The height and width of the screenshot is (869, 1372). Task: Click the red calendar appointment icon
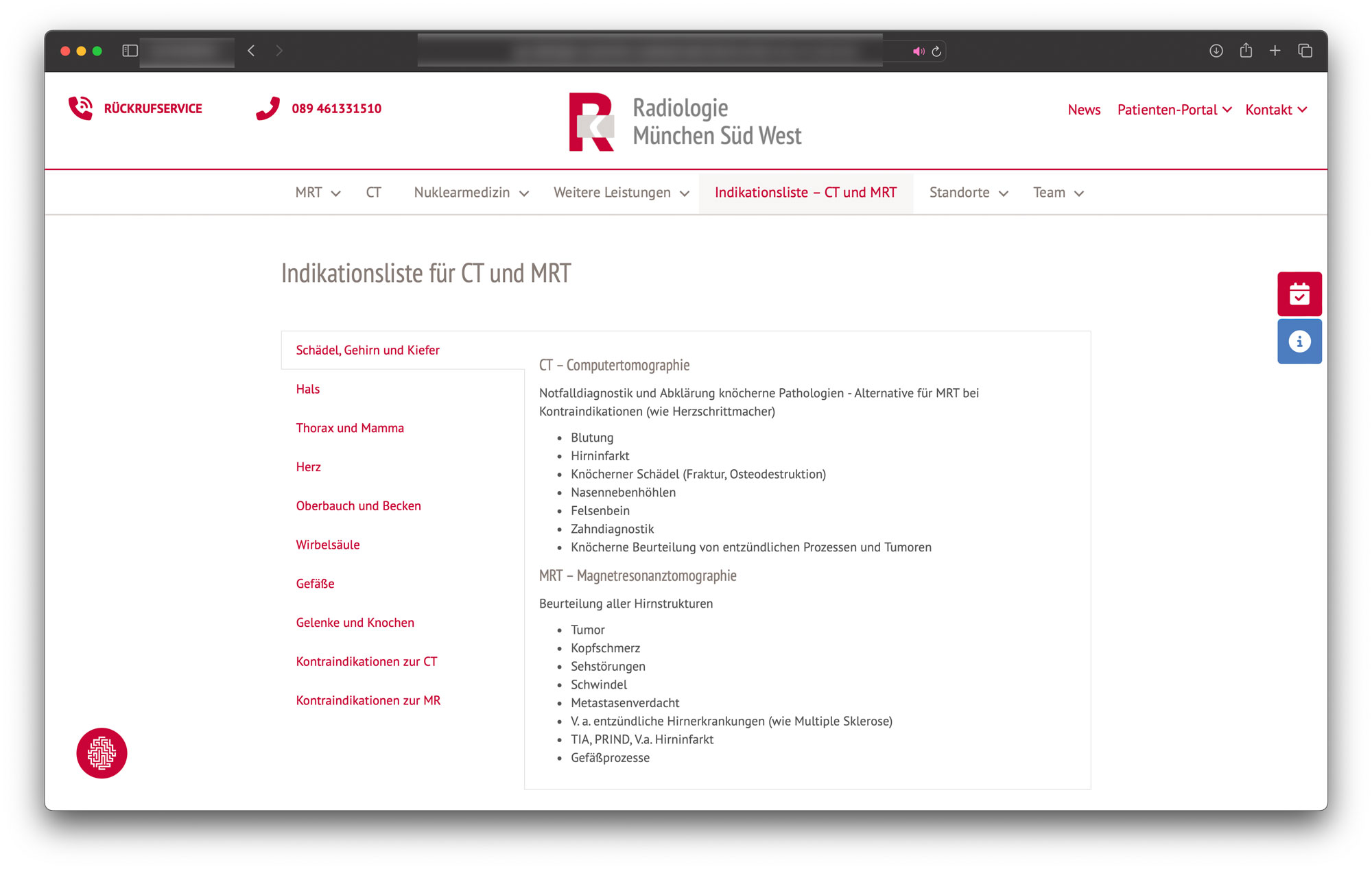pos(1299,294)
